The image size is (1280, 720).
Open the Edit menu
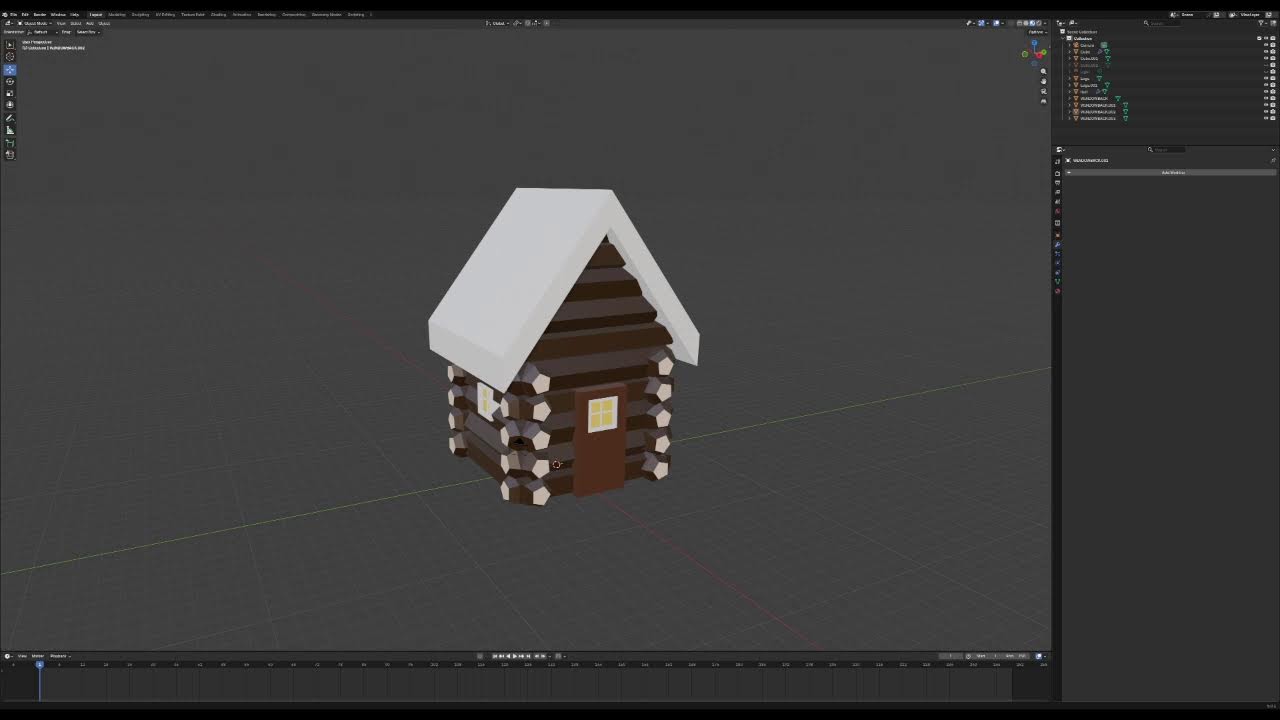coord(25,15)
